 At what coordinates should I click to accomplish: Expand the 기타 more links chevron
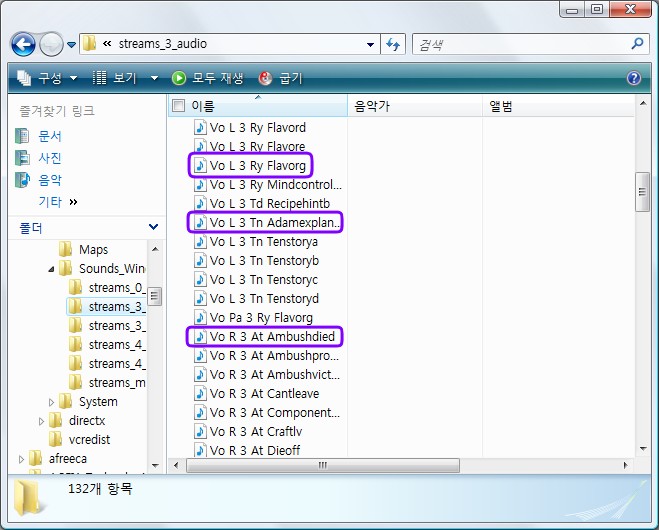[73, 202]
